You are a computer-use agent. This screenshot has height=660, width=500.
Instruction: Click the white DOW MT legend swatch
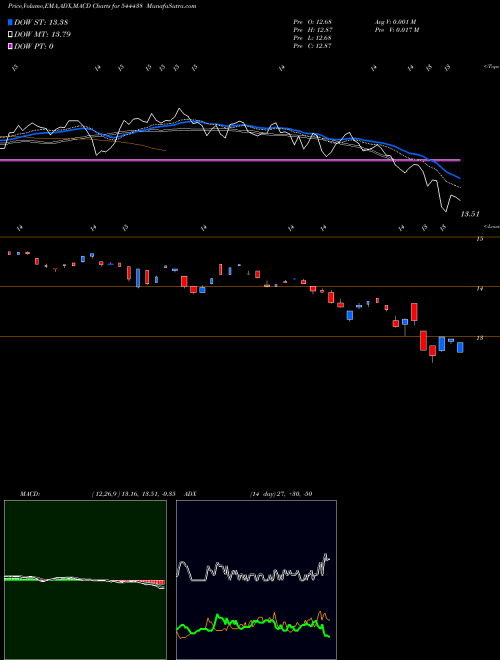10,35
